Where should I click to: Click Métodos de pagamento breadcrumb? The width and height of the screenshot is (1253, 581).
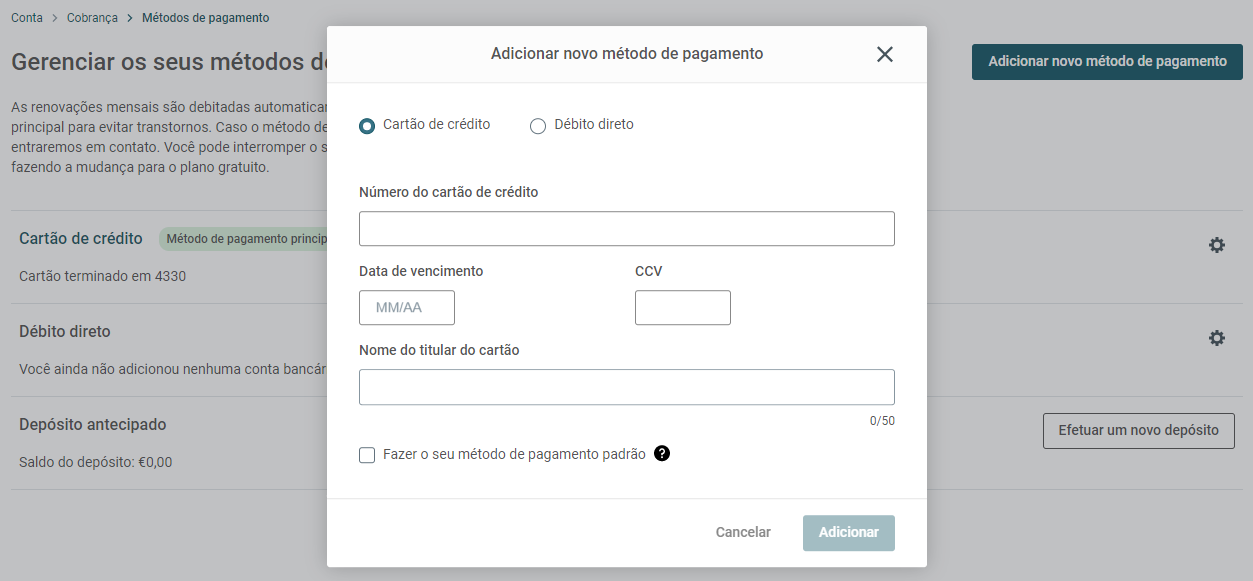(205, 18)
